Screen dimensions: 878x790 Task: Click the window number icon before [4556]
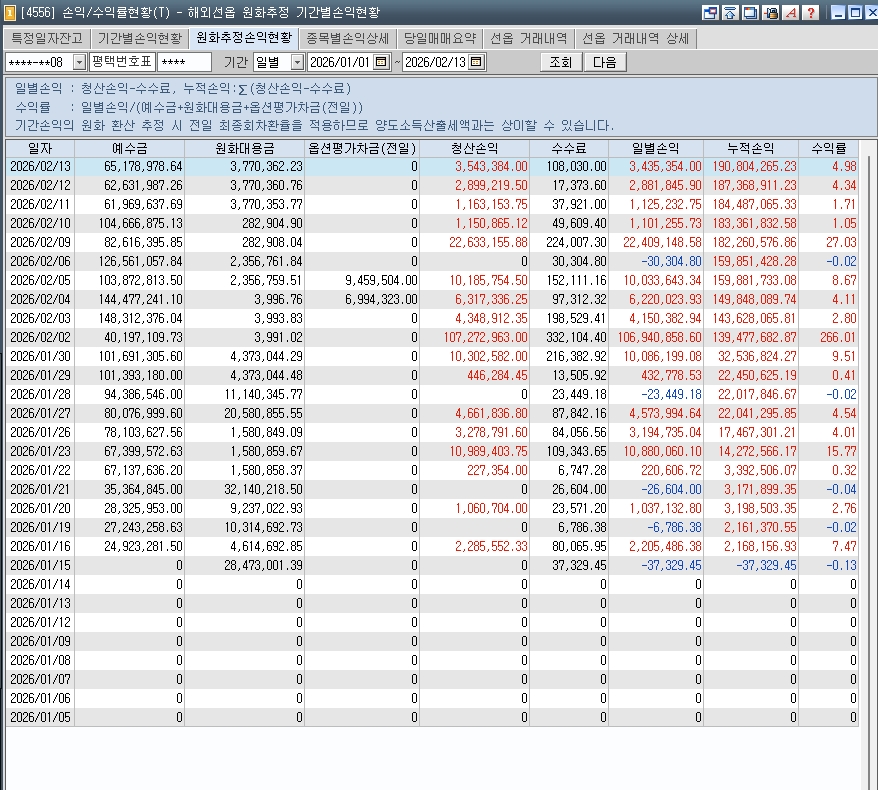tap(10, 12)
